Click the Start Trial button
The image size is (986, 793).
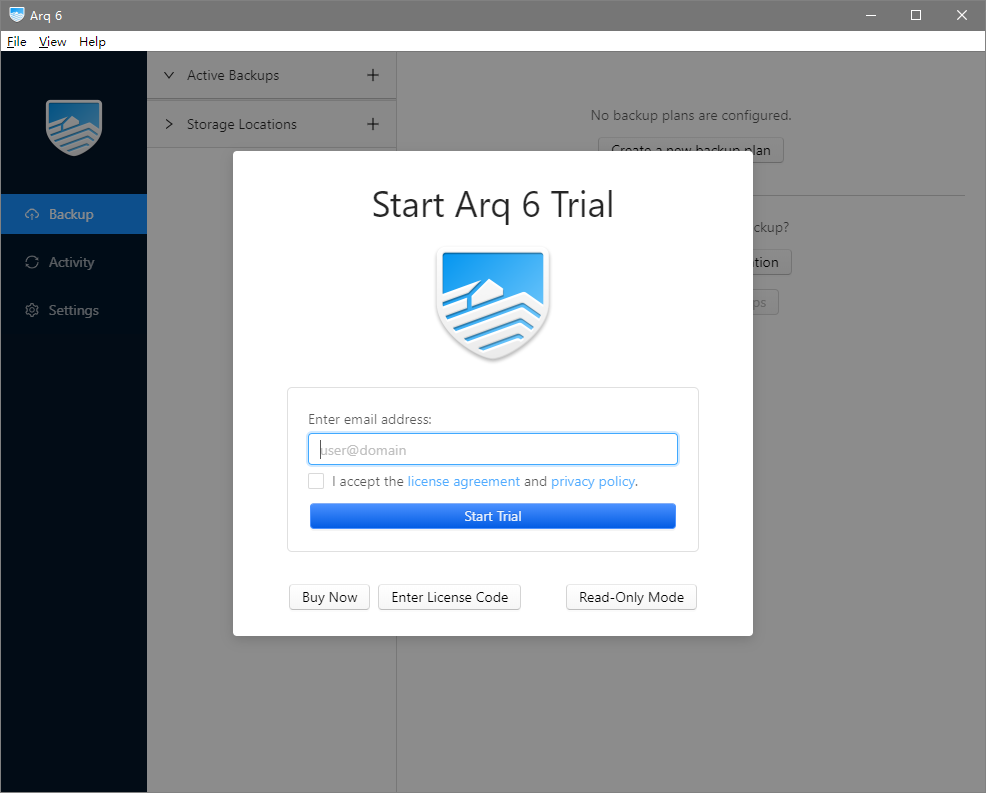(x=493, y=516)
